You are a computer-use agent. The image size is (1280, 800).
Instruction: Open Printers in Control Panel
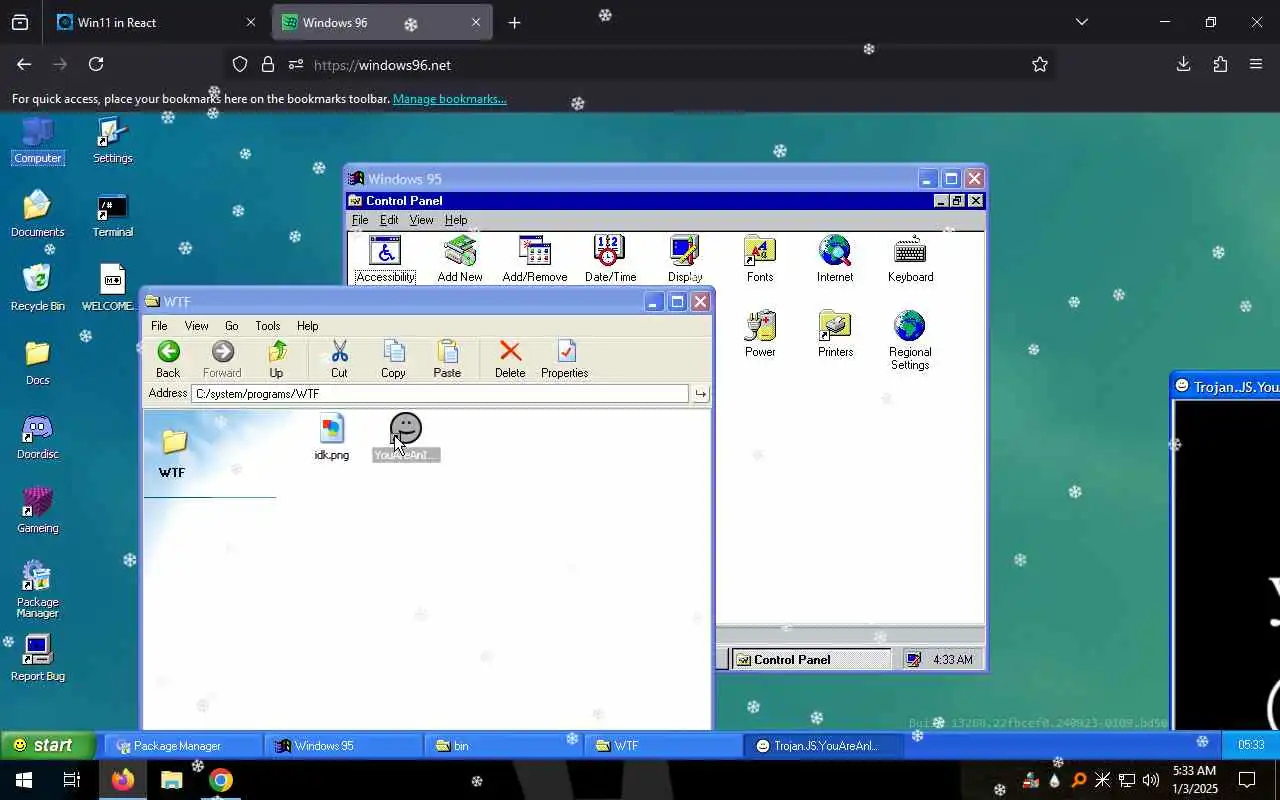[835, 334]
